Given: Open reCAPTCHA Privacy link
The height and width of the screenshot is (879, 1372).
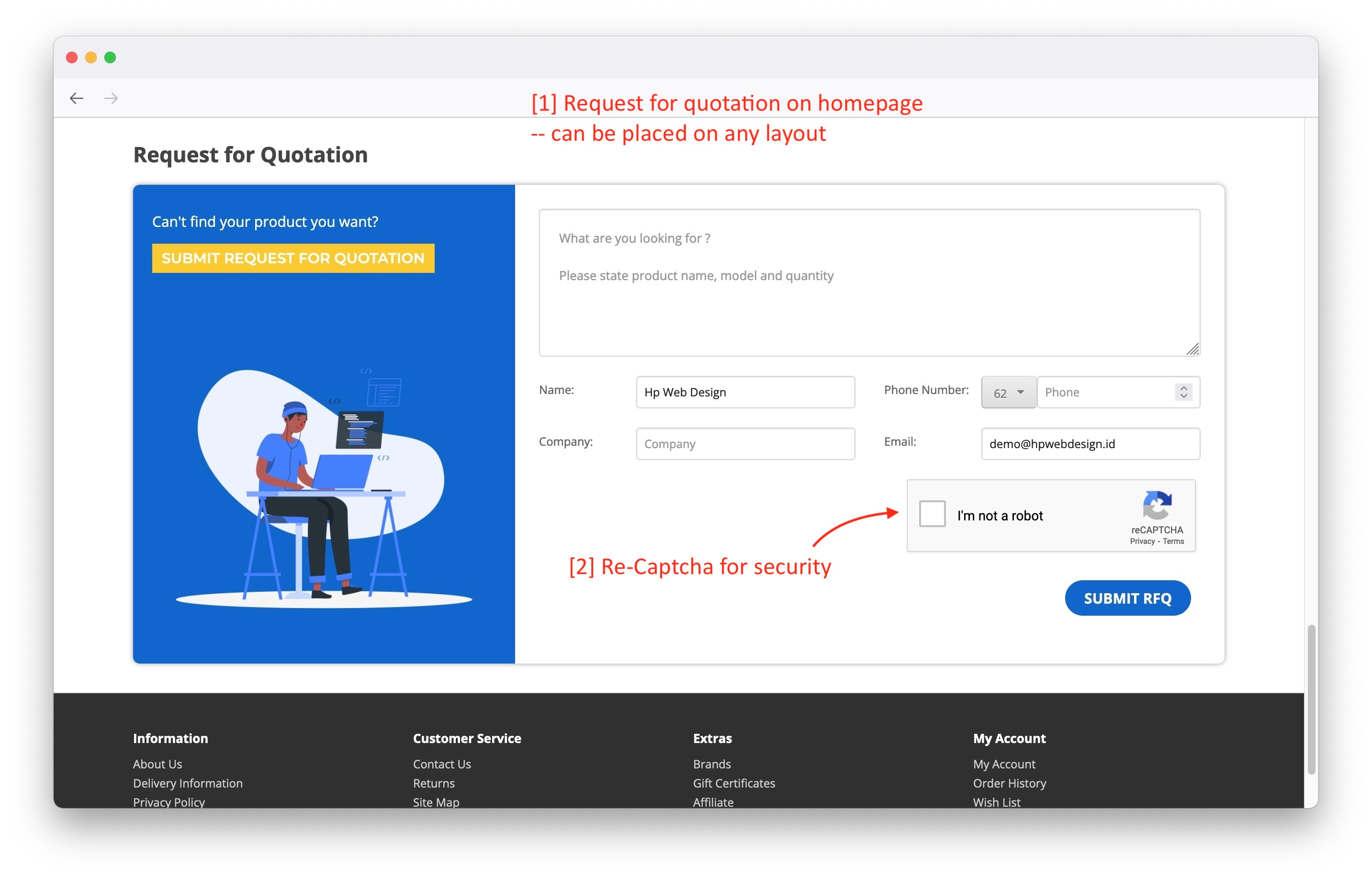Looking at the screenshot, I should coord(1142,541).
